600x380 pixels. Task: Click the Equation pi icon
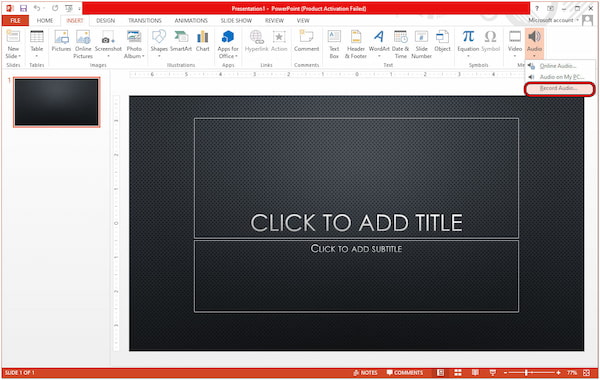tap(468, 37)
